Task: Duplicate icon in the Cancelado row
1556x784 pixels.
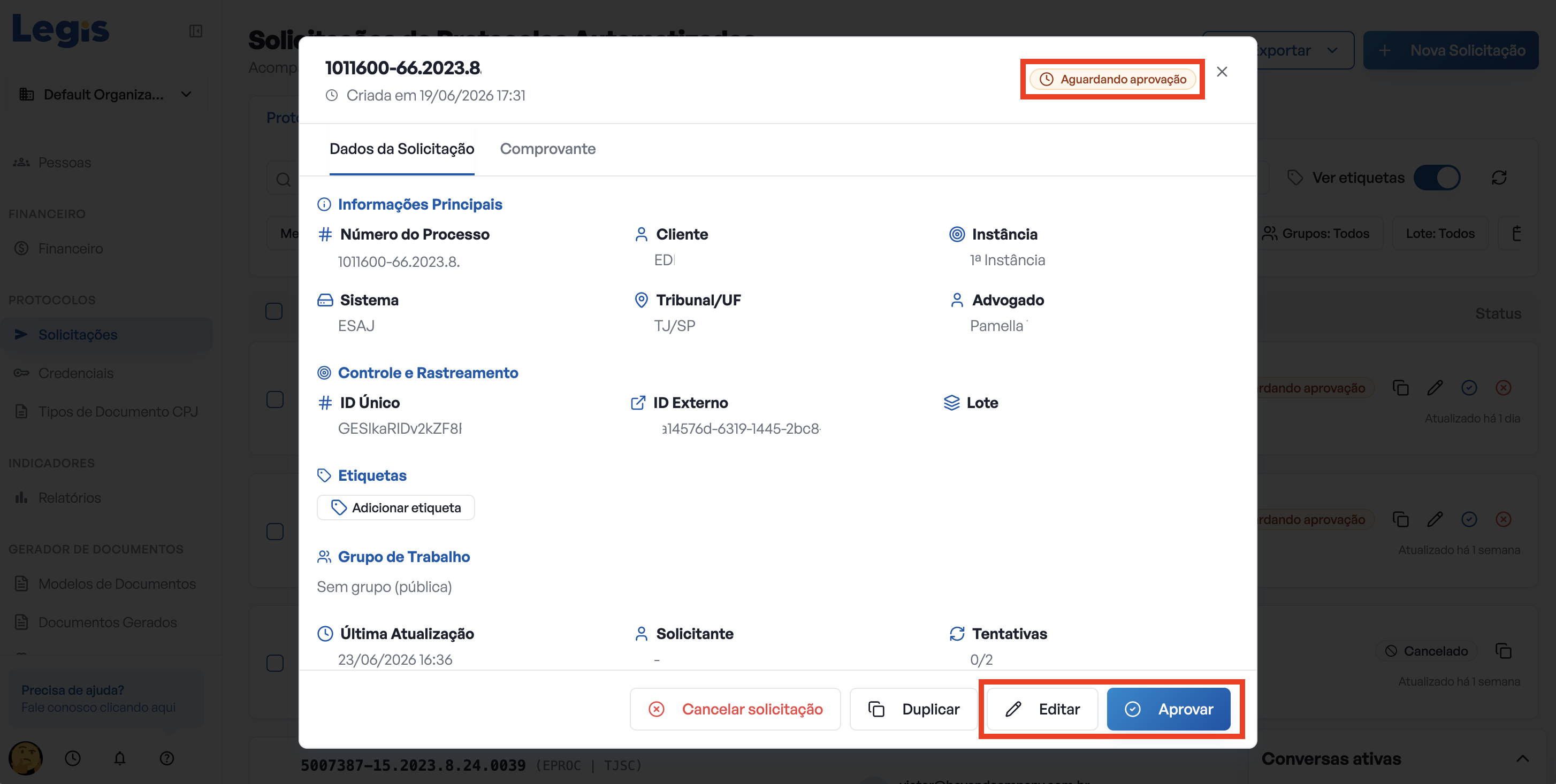Action: 1504,651
